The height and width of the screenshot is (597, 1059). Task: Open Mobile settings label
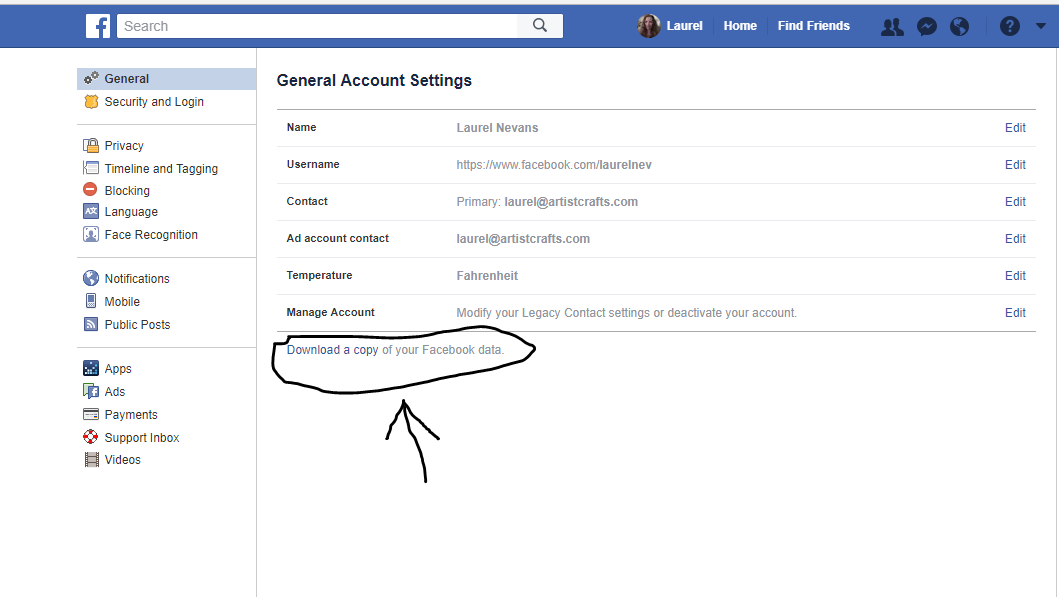(x=122, y=301)
